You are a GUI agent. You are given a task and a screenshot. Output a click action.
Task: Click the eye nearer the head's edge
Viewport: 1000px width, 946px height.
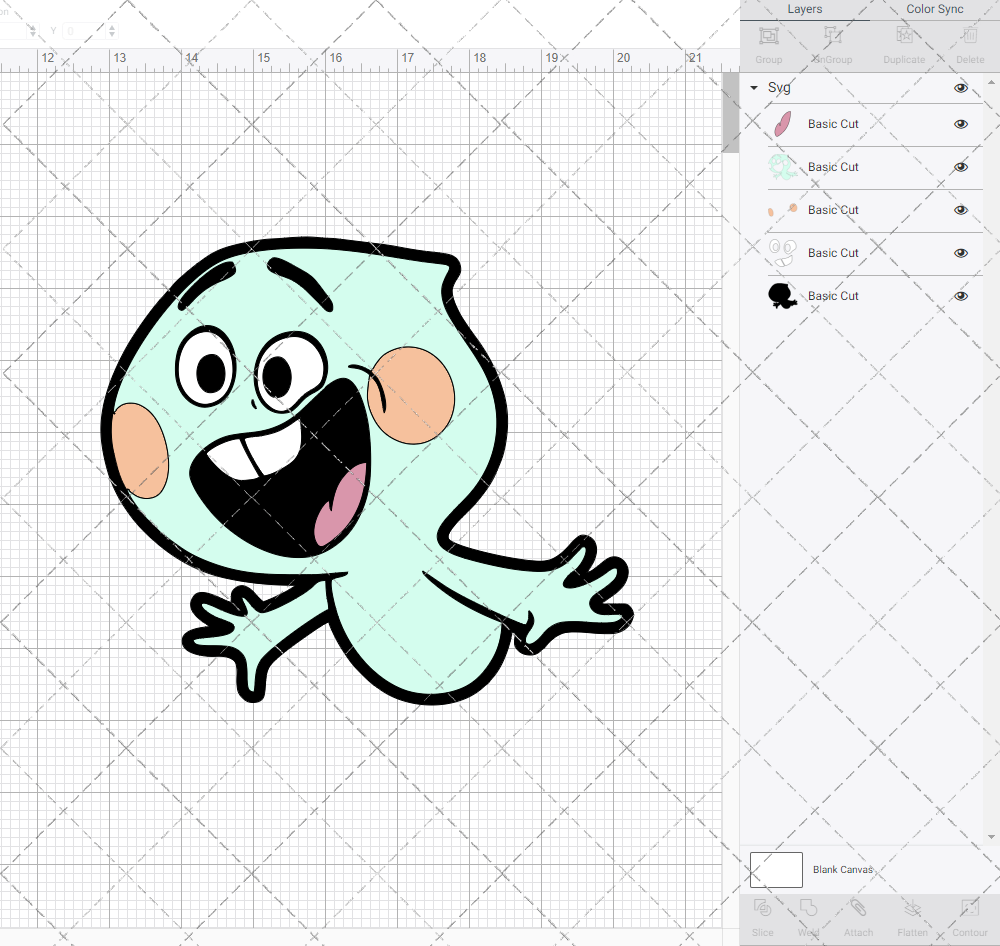[x=204, y=367]
